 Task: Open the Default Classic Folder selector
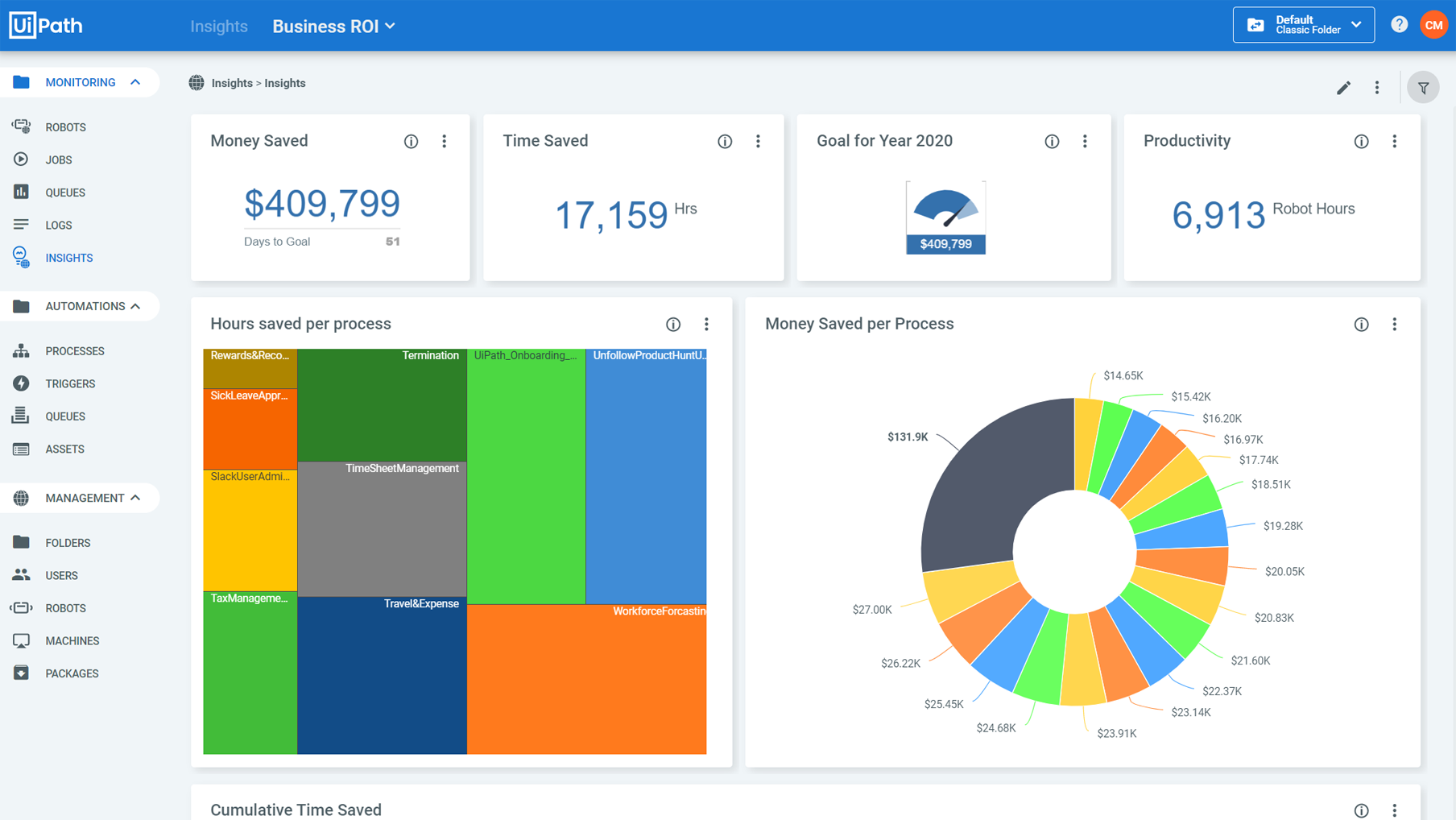click(x=1303, y=25)
